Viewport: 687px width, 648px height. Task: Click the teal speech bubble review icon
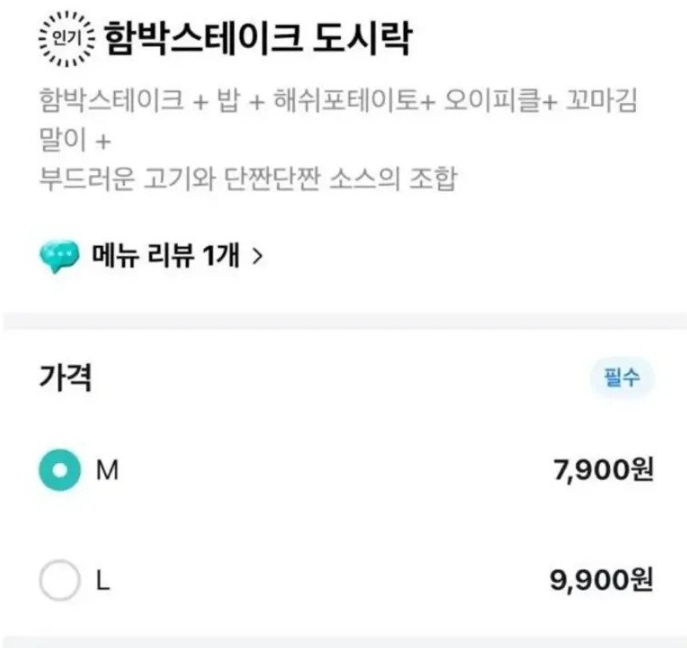pyautogui.click(x=60, y=256)
